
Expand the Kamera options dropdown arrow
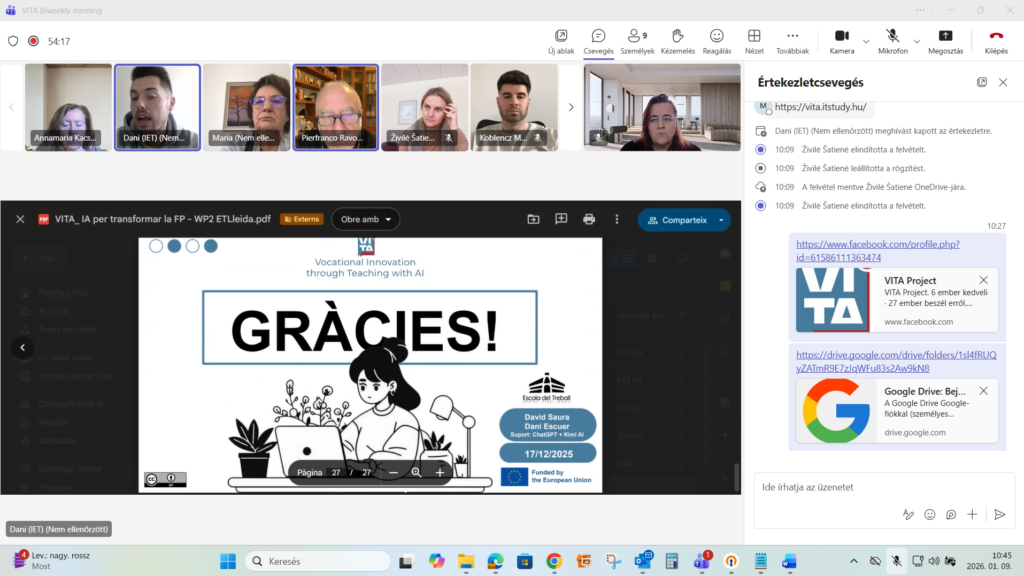click(866, 41)
